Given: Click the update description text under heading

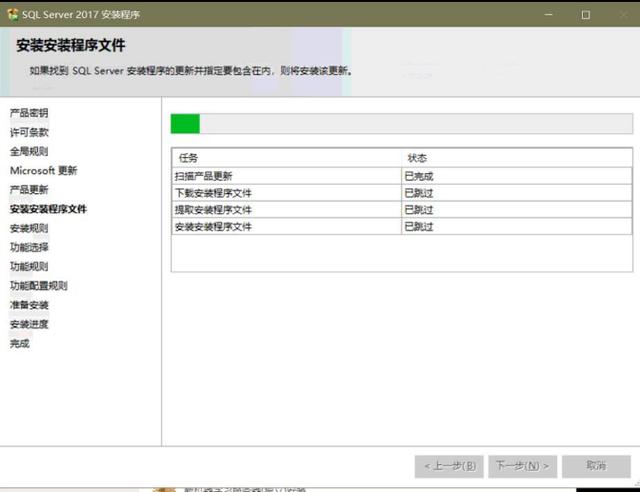Looking at the screenshot, I should [x=191, y=71].
